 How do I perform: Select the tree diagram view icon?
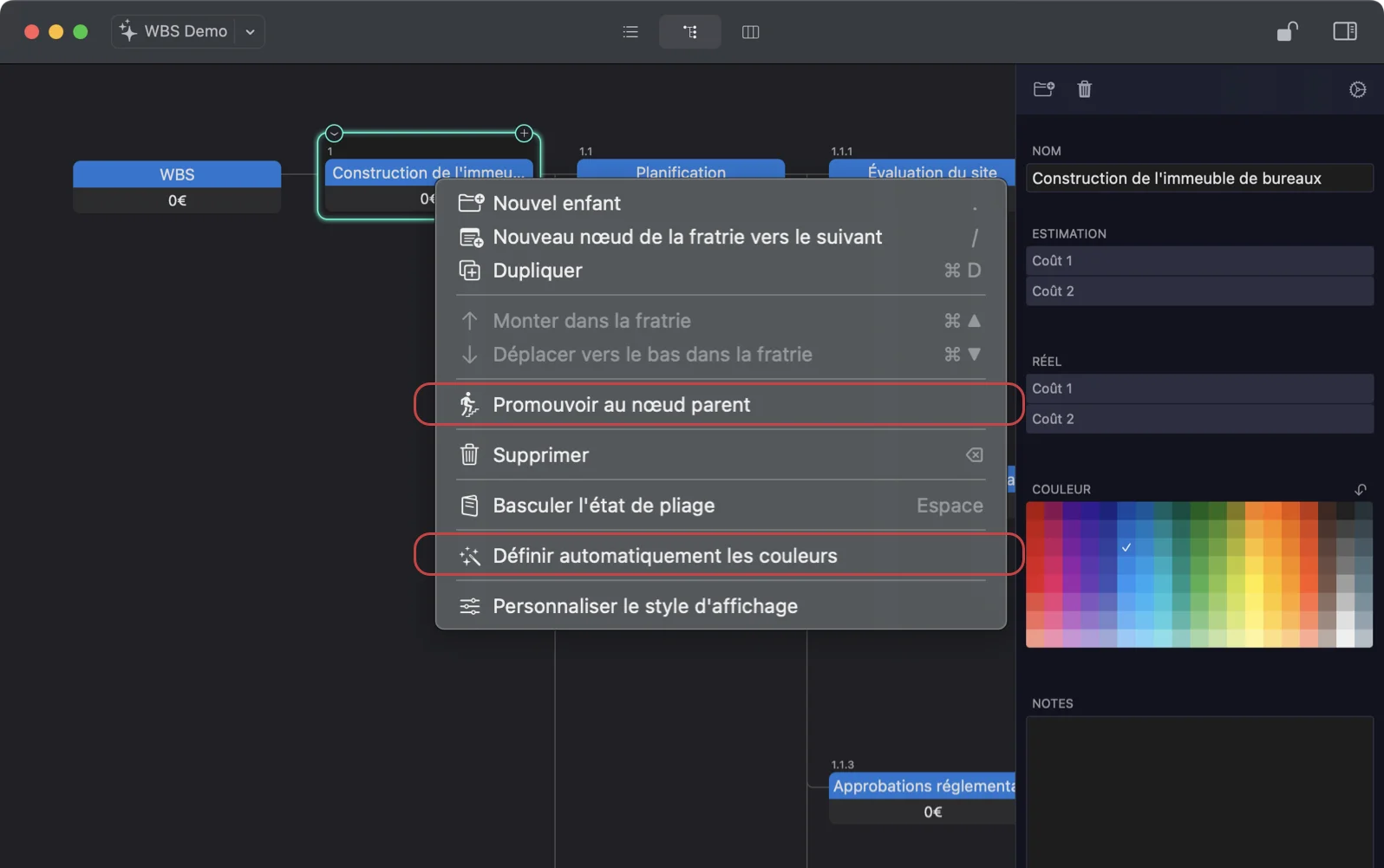pyautogui.click(x=689, y=32)
